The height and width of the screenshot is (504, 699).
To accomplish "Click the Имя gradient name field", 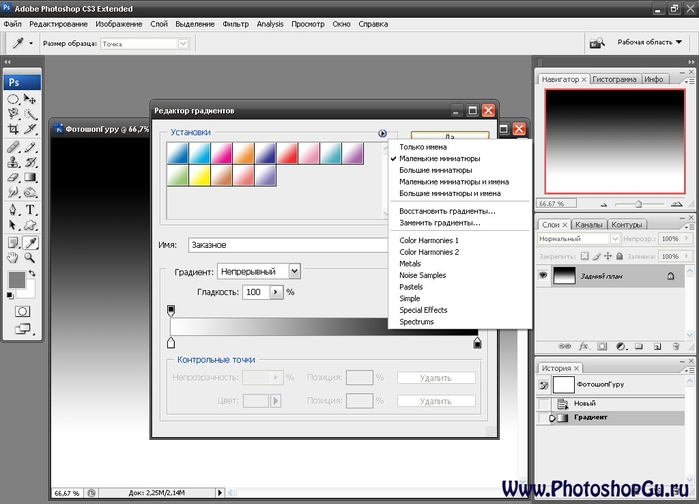I will [x=288, y=245].
